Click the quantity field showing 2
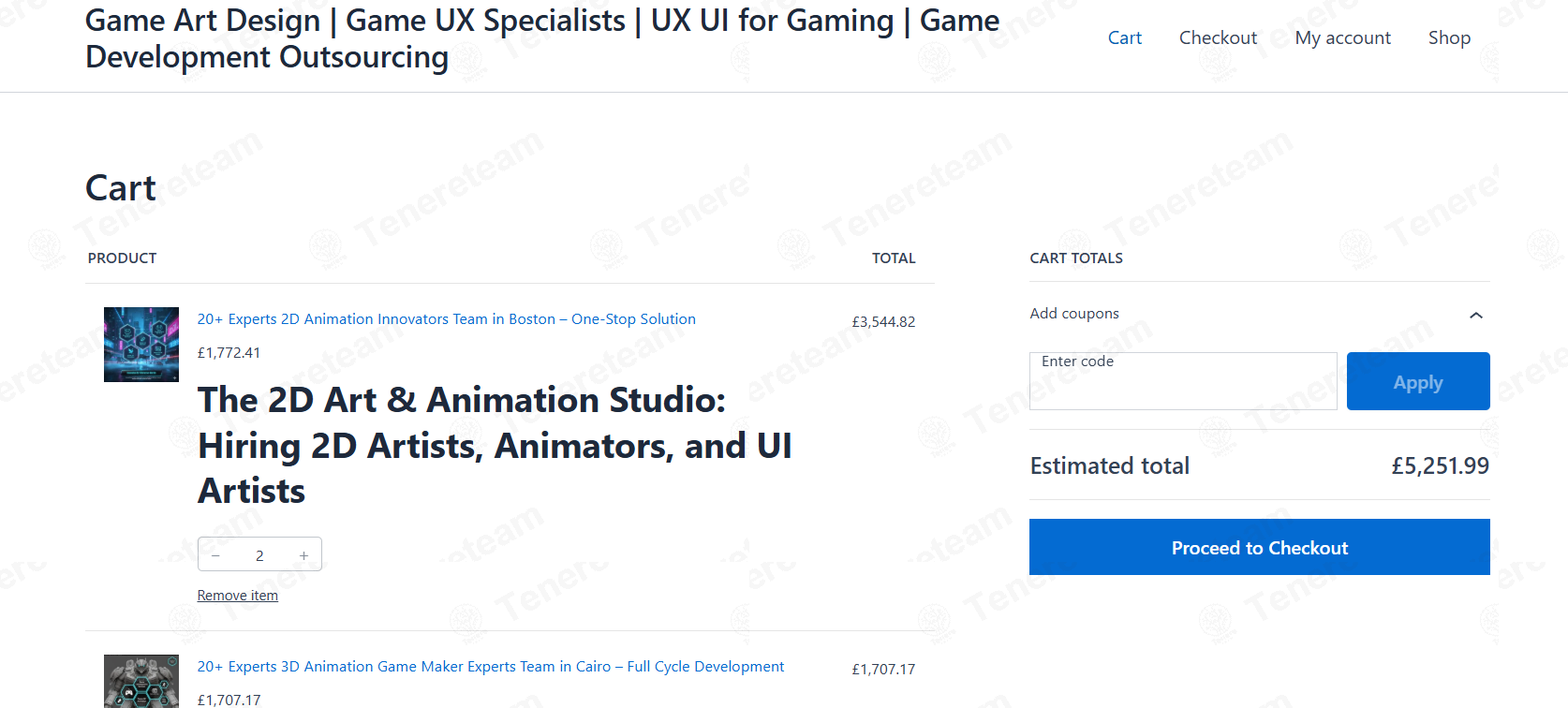The height and width of the screenshot is (708, 1568). click(259, 555)
